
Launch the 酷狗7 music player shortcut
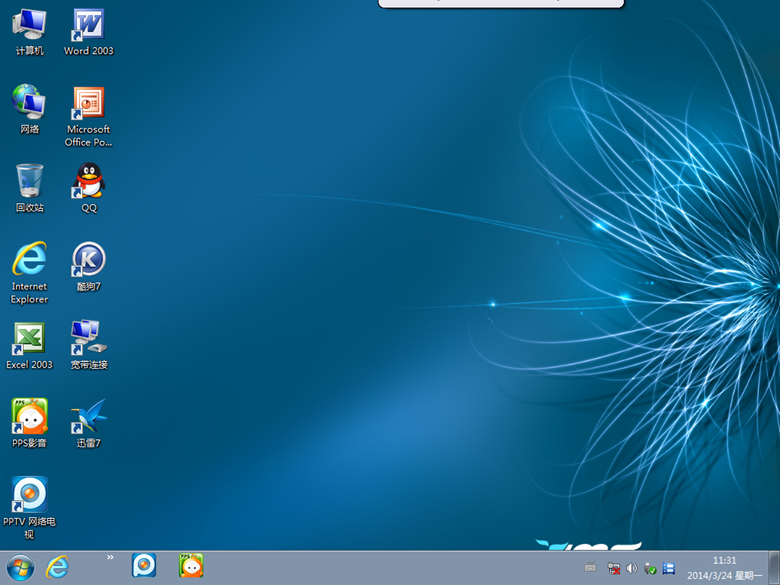coord(88,260)
